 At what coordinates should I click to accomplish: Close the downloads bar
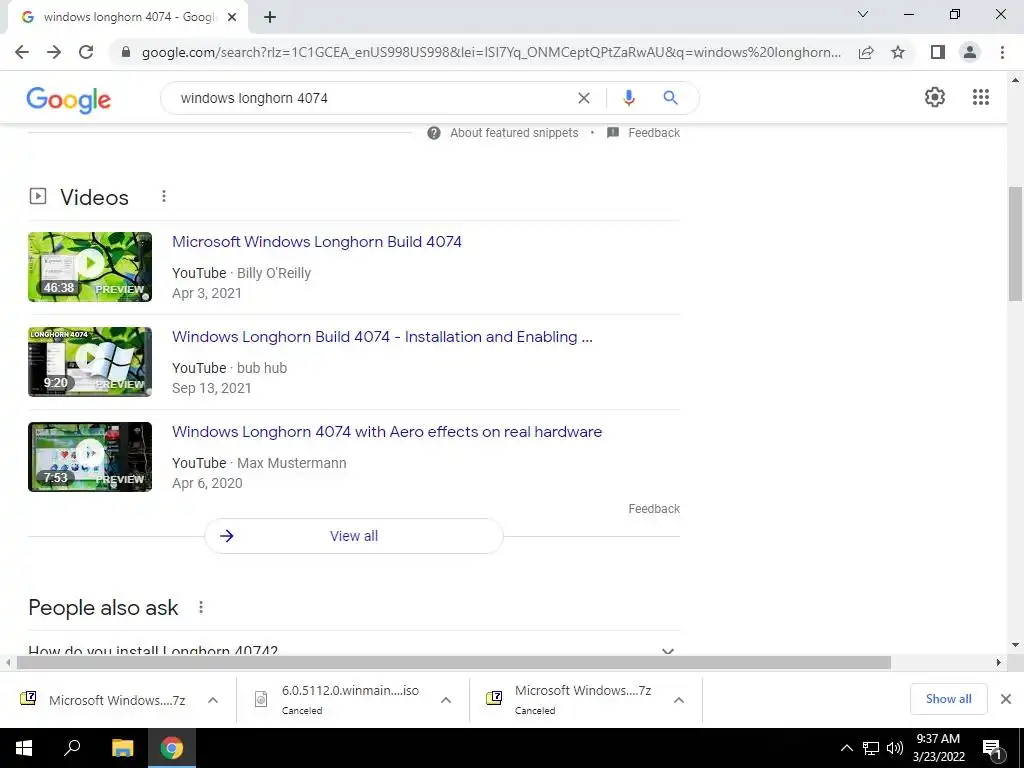(x=1006, y=699)
